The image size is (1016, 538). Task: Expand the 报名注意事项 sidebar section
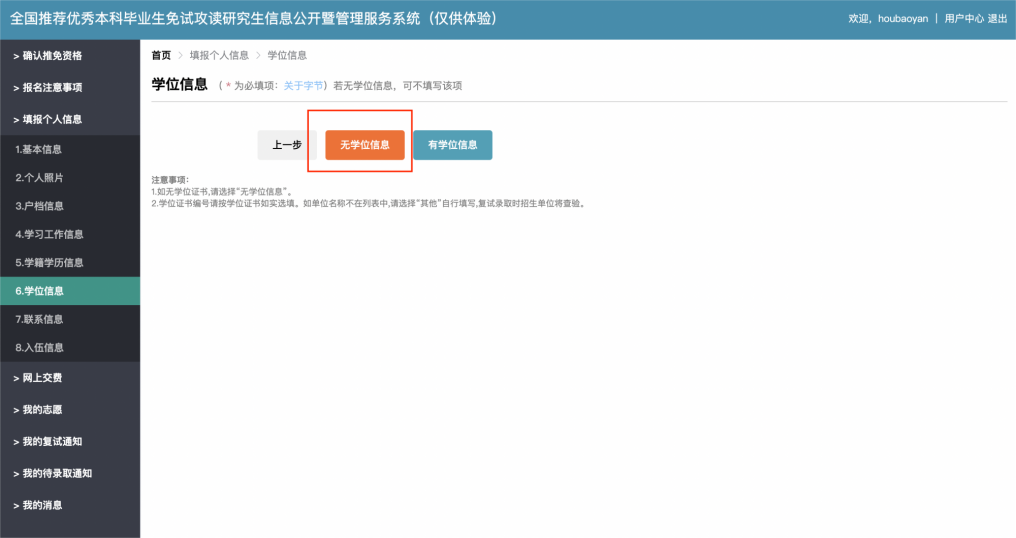pyautogui.click(x=69, y=88)
